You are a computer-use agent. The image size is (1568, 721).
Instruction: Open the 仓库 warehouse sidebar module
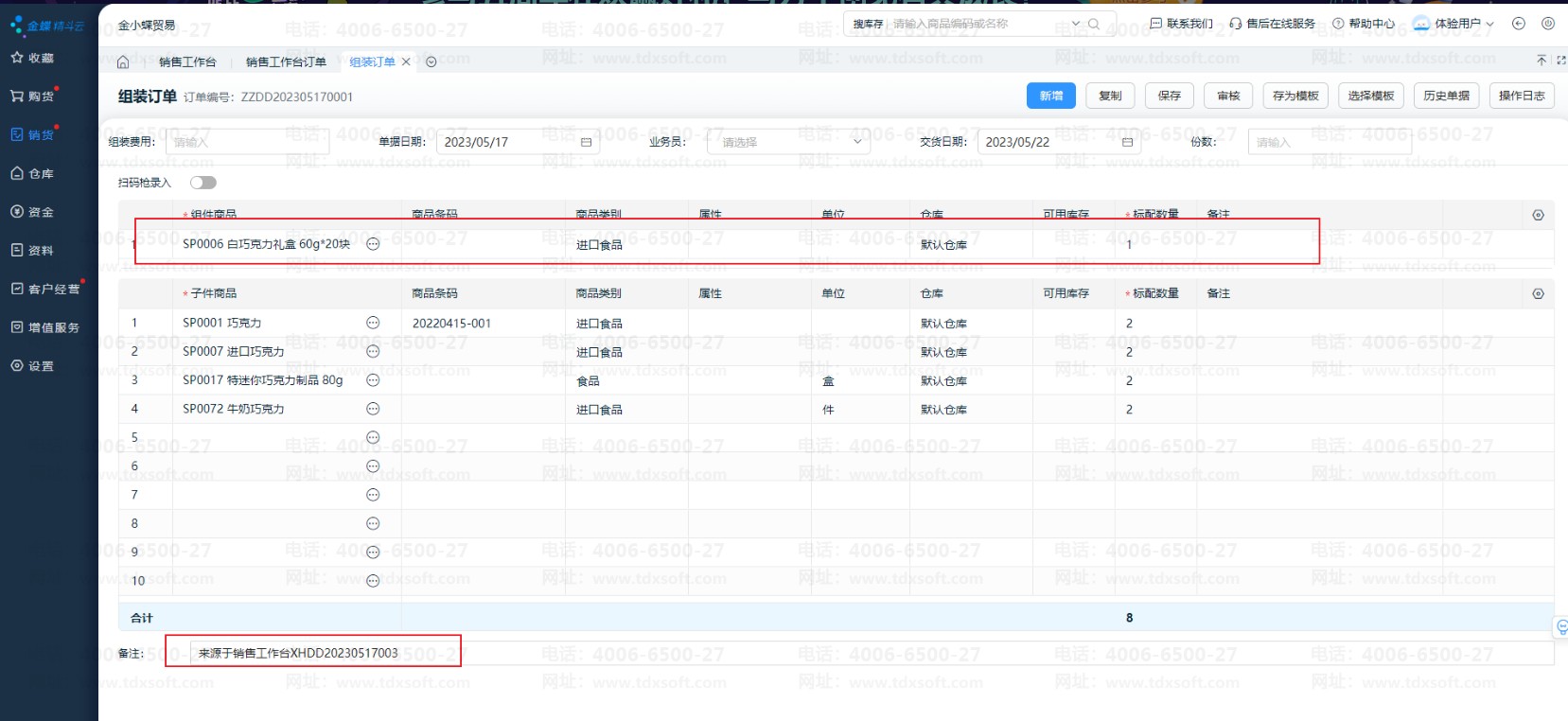click(33, 174)
